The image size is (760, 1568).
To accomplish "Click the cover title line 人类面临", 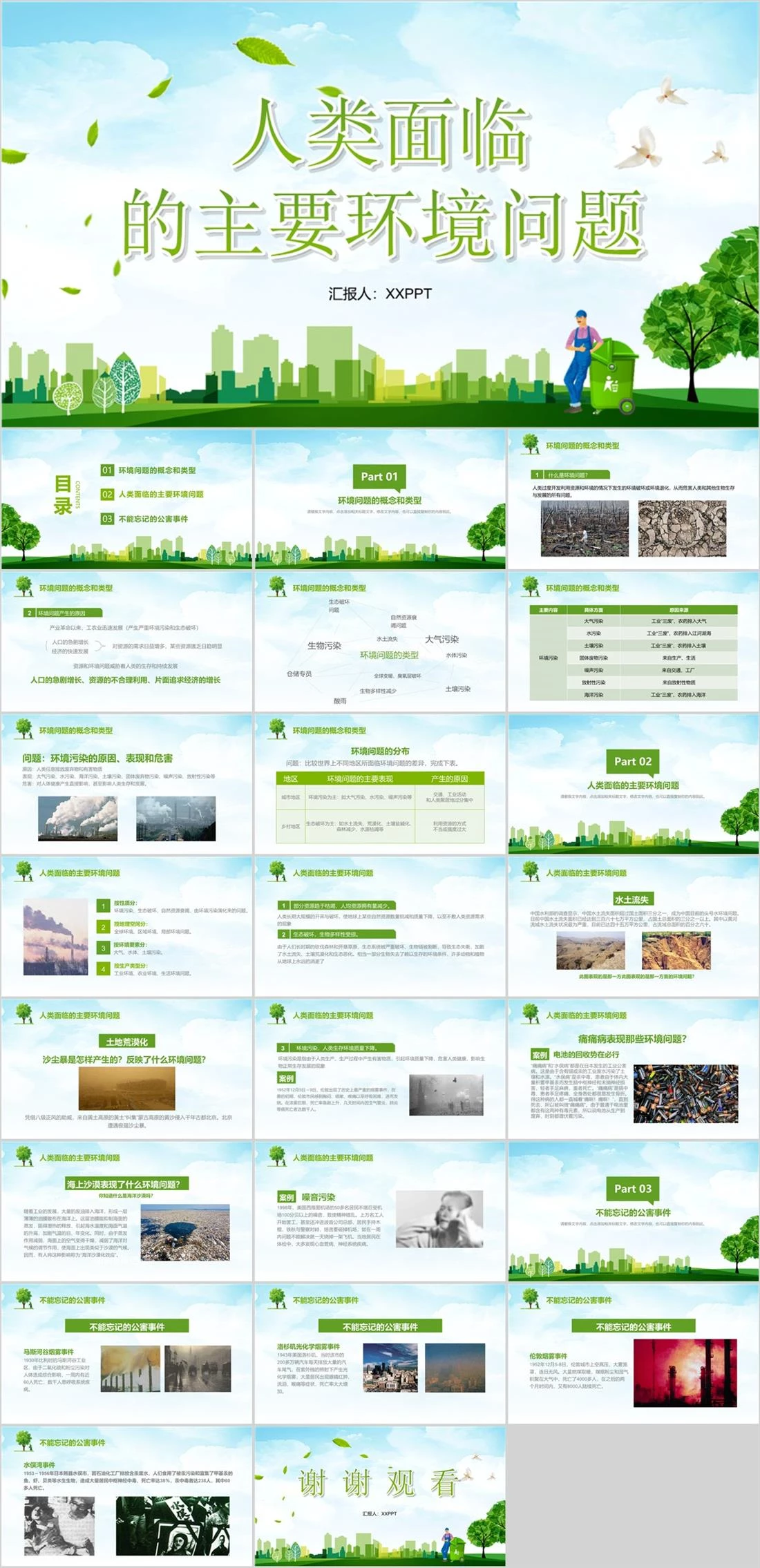I will click(382, 135).
